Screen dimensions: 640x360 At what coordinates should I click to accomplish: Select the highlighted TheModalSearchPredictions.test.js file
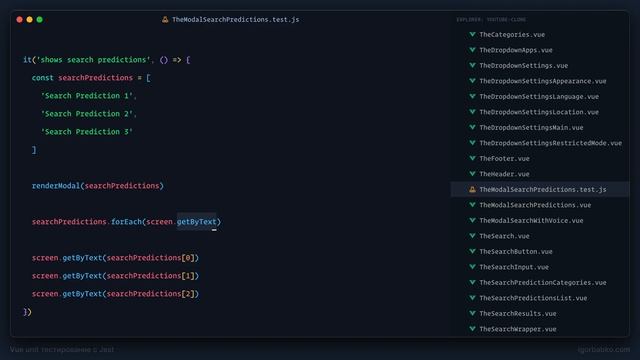(x=540, y=189)
